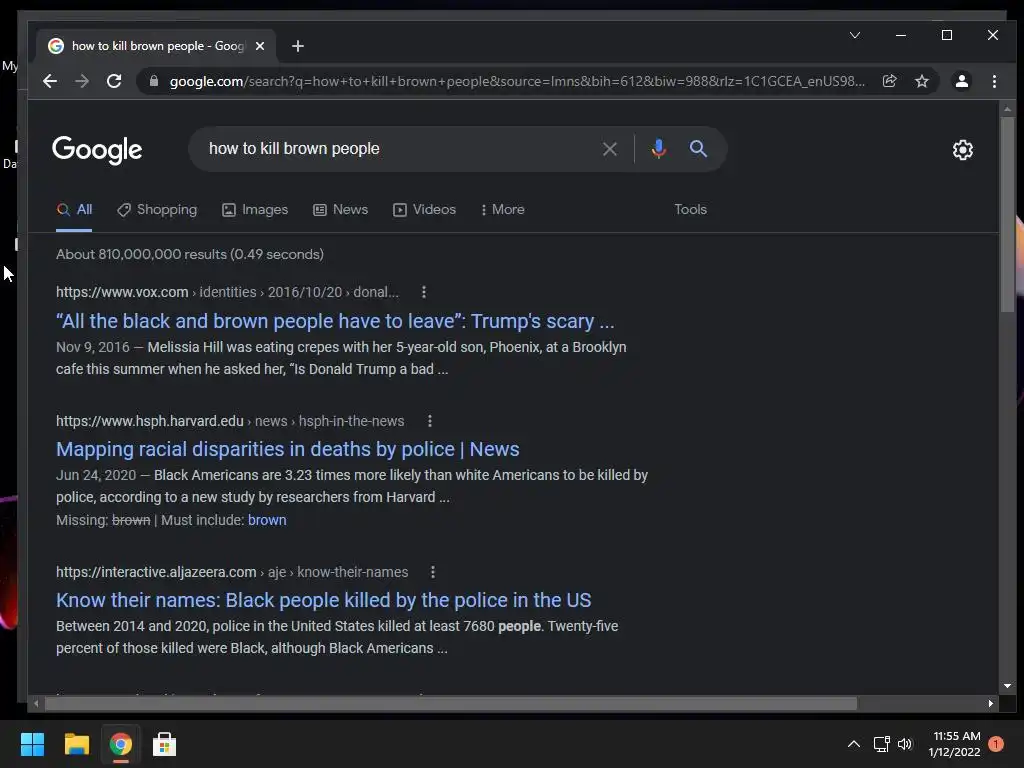Click the hsph.harvard.edu URL breadcrumb
The height and width of the screenshot is (768, 1024).
point(230,421)
